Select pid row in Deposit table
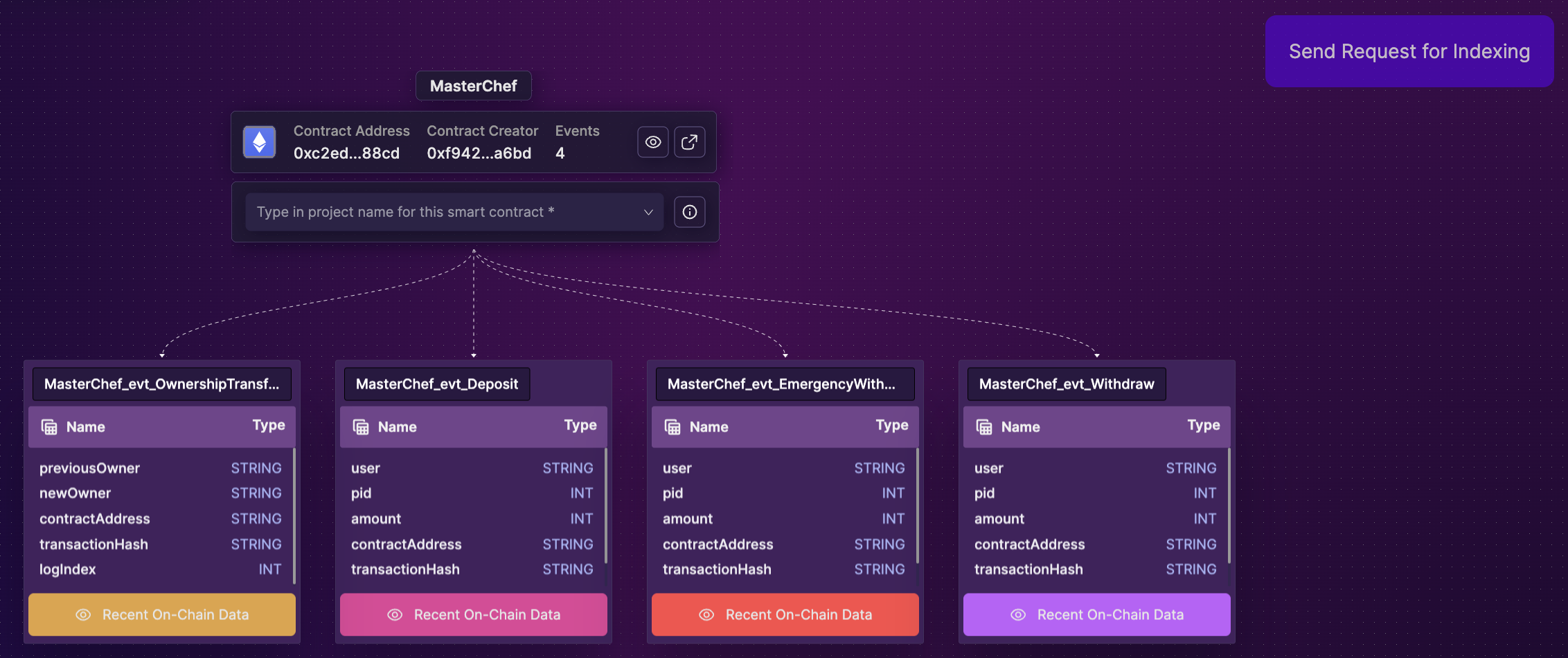Image resolution: width=1568 pixels, height=658 pixels. point(472,493)
